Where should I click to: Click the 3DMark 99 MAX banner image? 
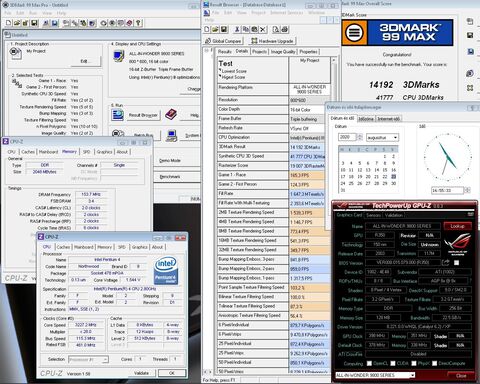[397, 32]
